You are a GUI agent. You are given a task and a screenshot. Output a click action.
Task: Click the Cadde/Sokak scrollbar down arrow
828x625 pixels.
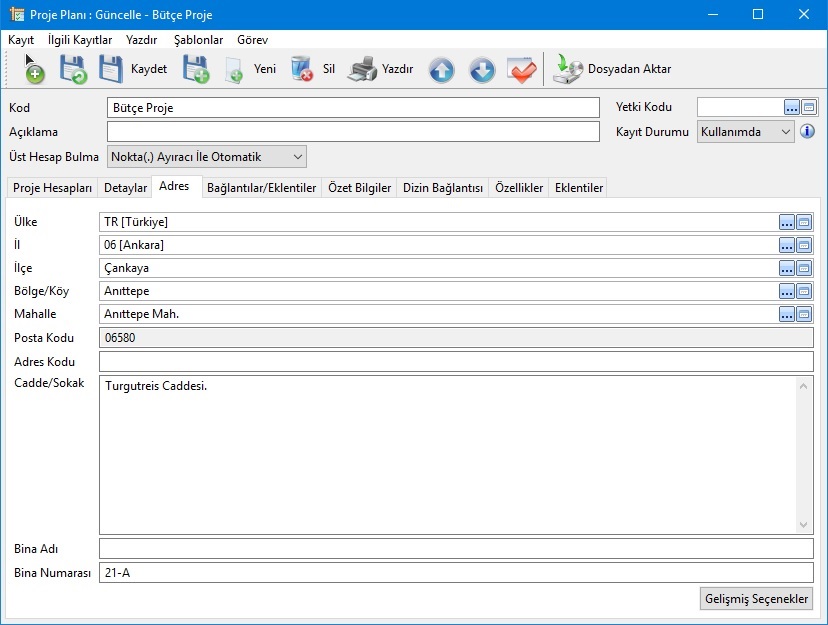(x=804, y=526)
